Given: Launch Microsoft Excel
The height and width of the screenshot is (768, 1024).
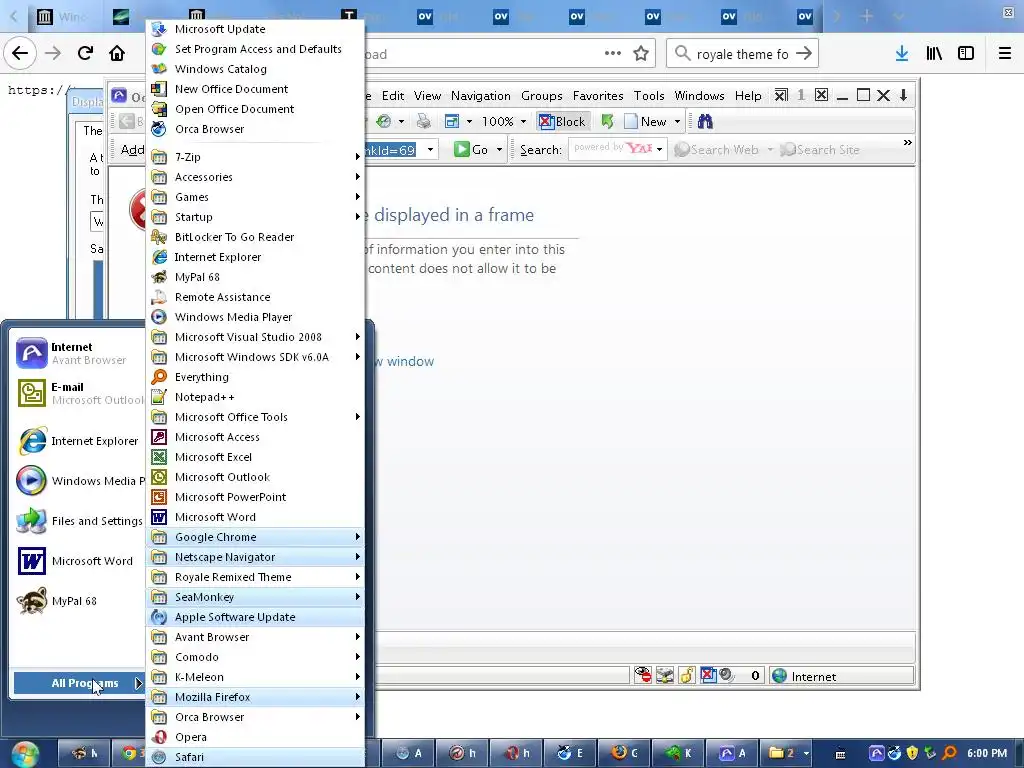Looking at the screenshot, I should [x=255, y=457].
